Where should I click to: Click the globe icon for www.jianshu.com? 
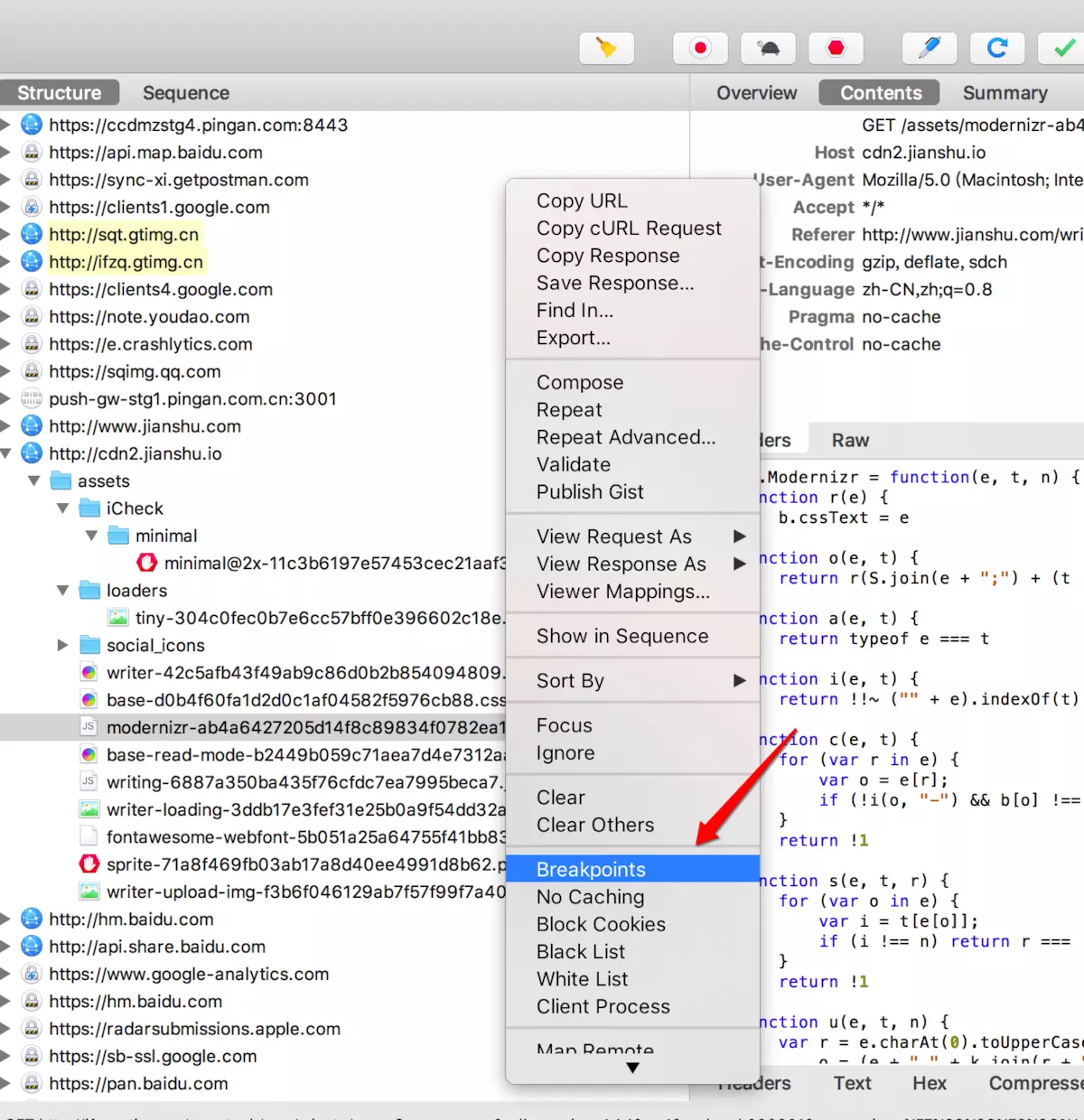point(32,426)
